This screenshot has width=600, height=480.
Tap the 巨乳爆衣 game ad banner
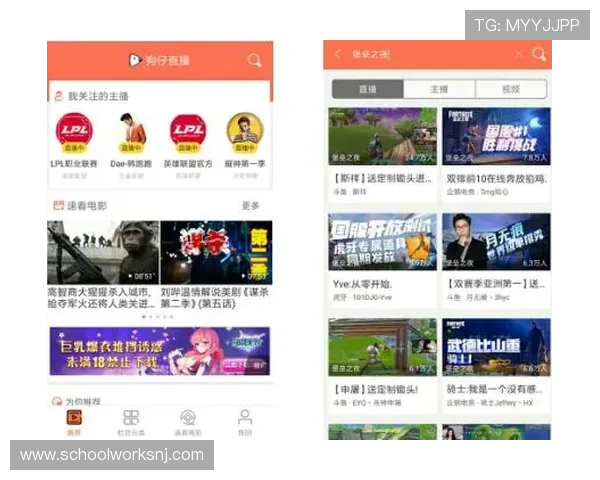pyautogui.click(x=160, y=351)
